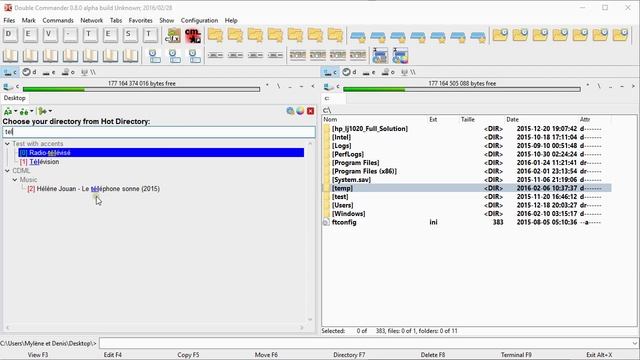Click the hot directory search input field
The height and width of the screenshot is (360, 640).
point(159,132)
